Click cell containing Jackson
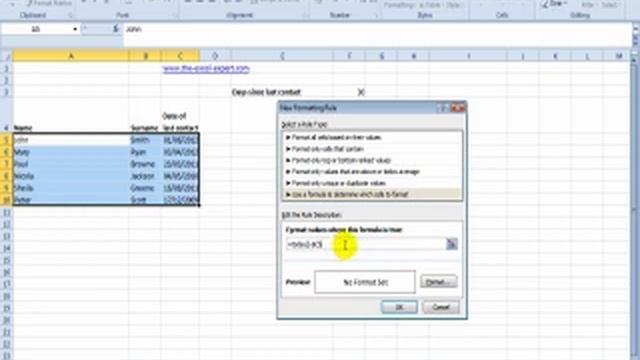Screen dimensions: 640x360 (x=145, y=176)
